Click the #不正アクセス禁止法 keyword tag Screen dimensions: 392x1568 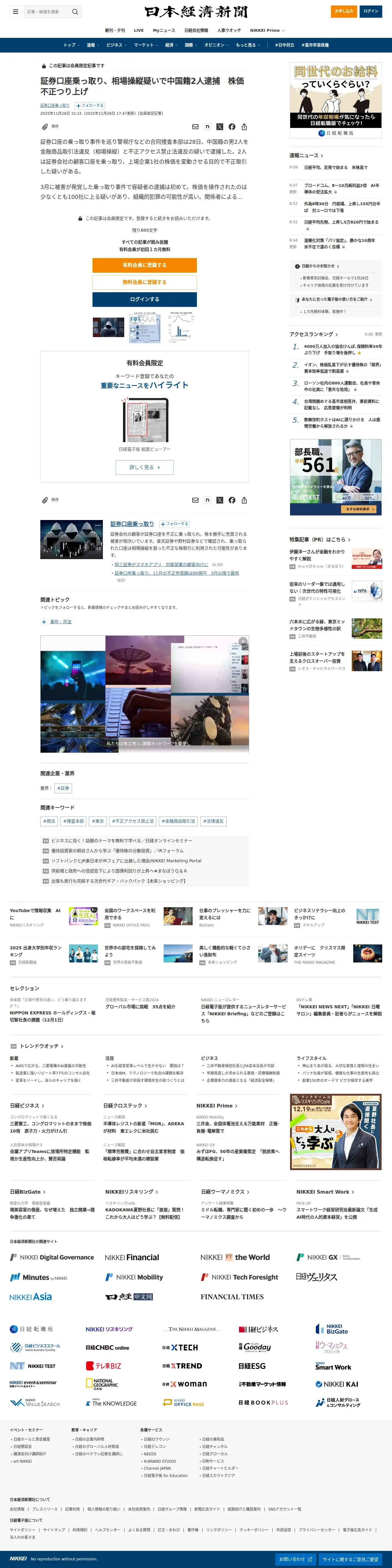tap(133, 821)
